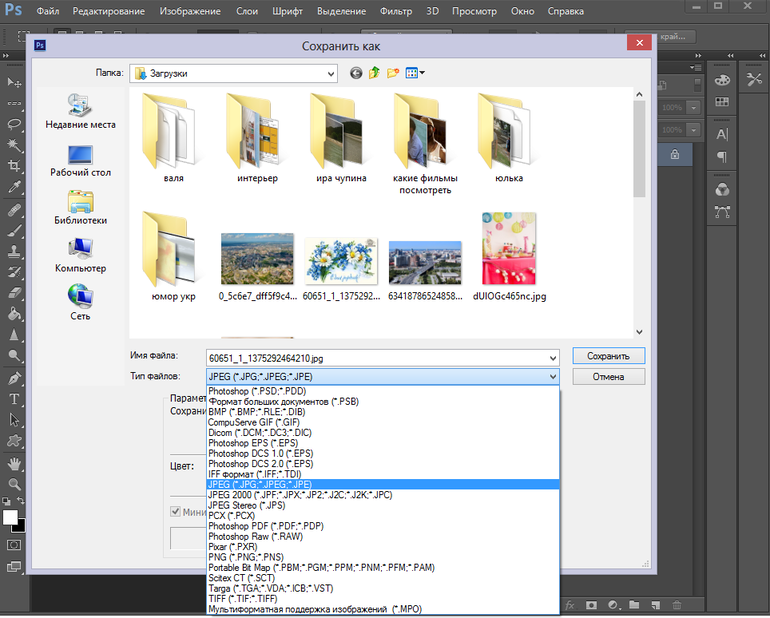Toggle the Миниатюра checkbox
This screenshot has height=618, width=770.
coord(176,512)
